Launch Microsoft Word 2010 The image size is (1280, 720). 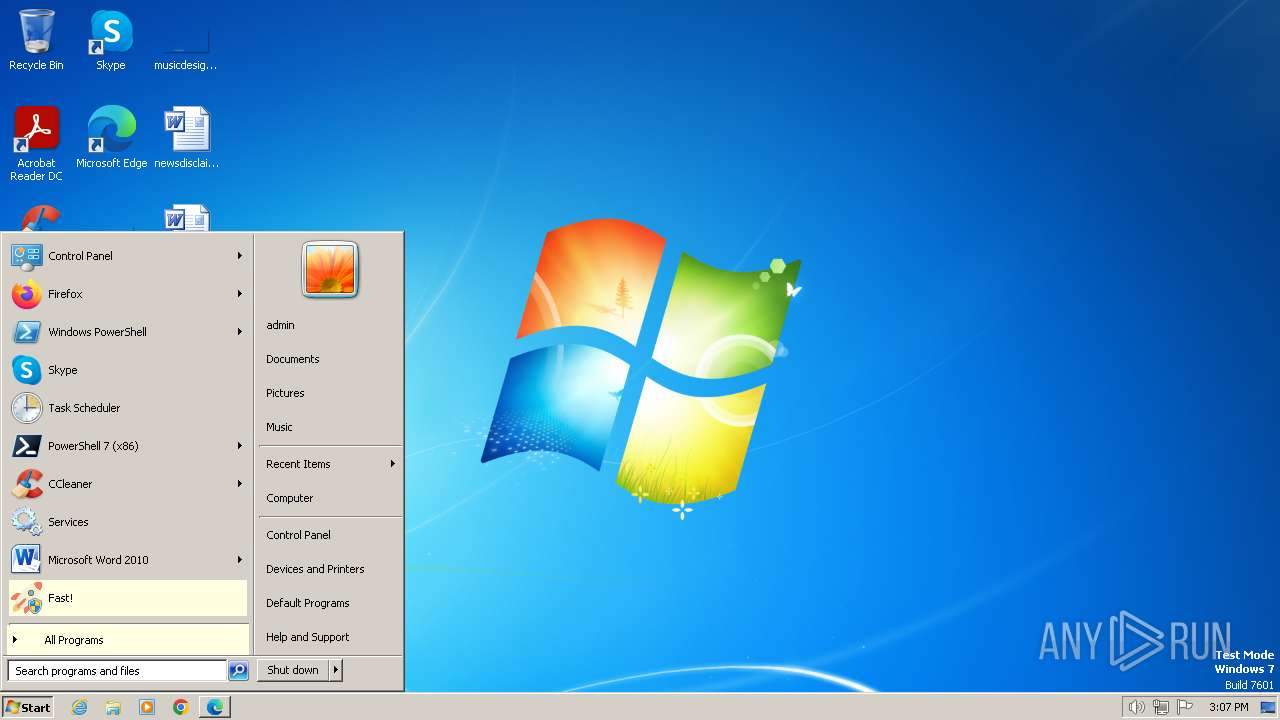tap(127, 560)
